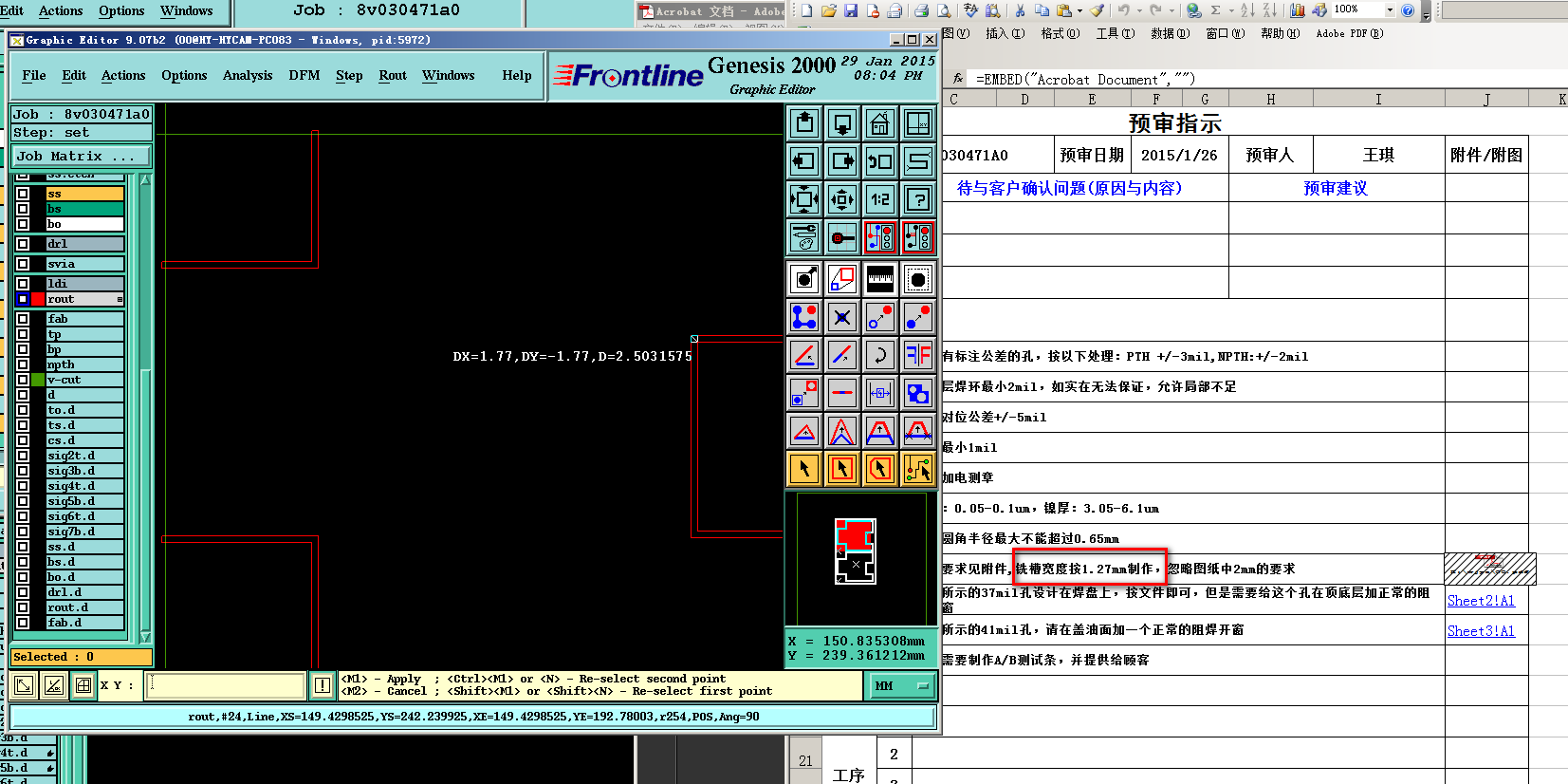Open the Excel undo history dropdown arrow
Viewport: 1568px width, 784px height.
pos(1138,10)
